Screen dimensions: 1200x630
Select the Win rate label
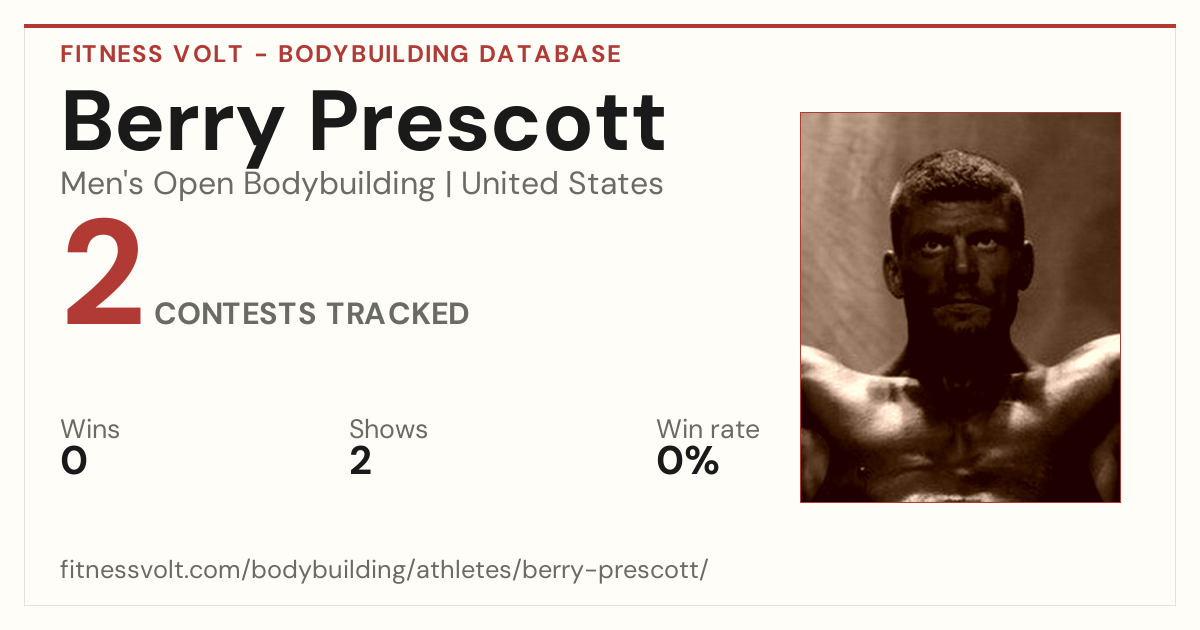(708, 429)
